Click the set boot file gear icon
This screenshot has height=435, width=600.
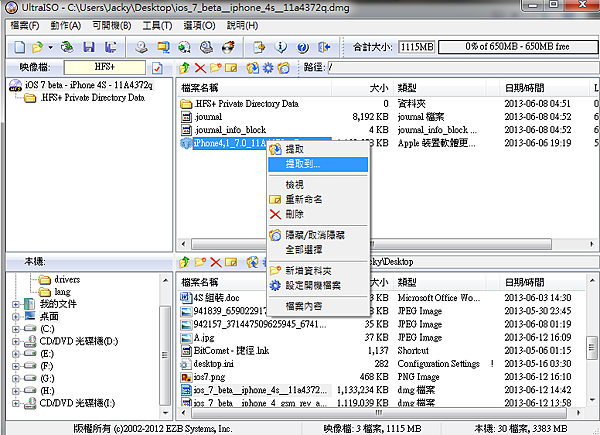tap(268, 68)
